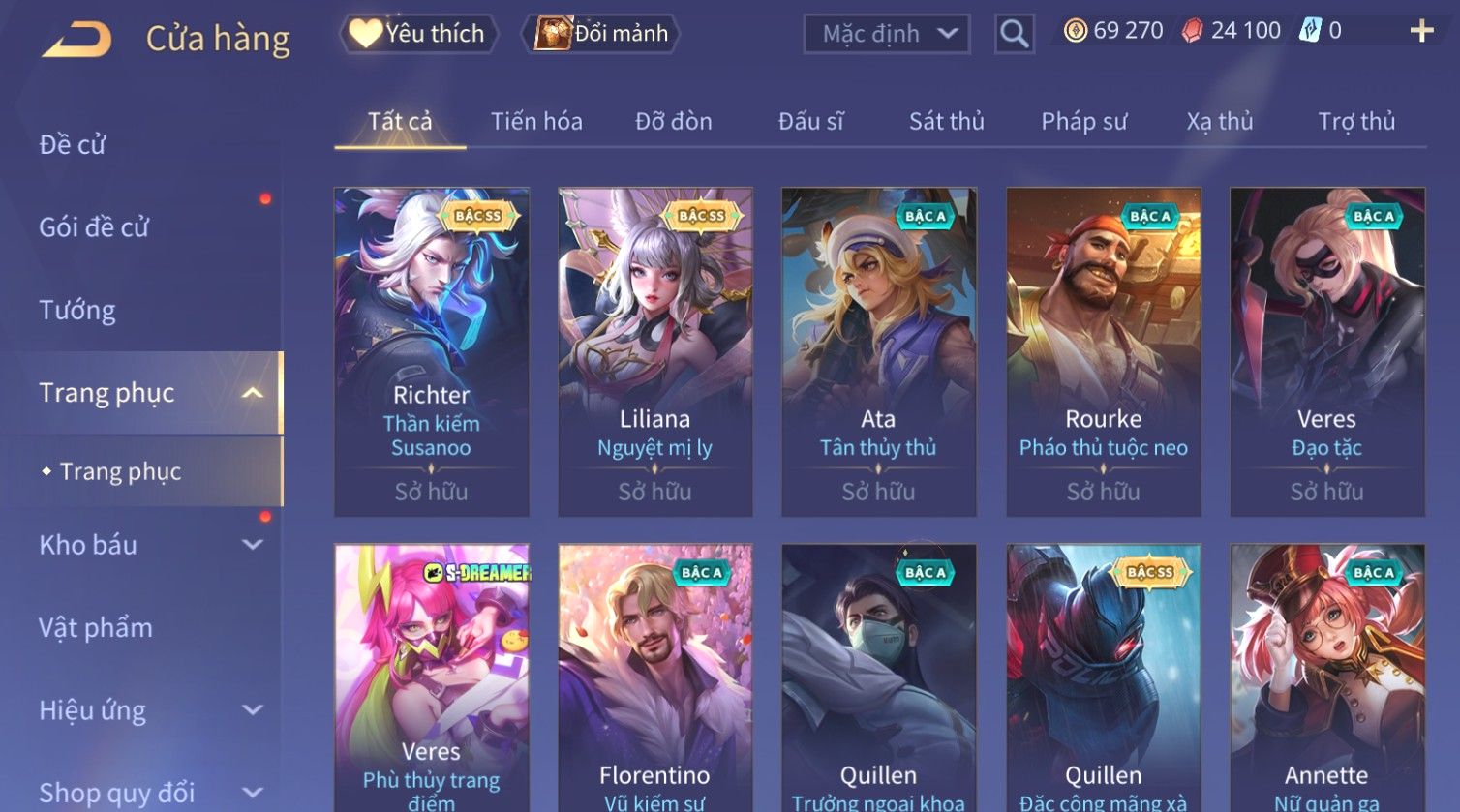Expand the Hiệu ứng sidebar section

253,710
